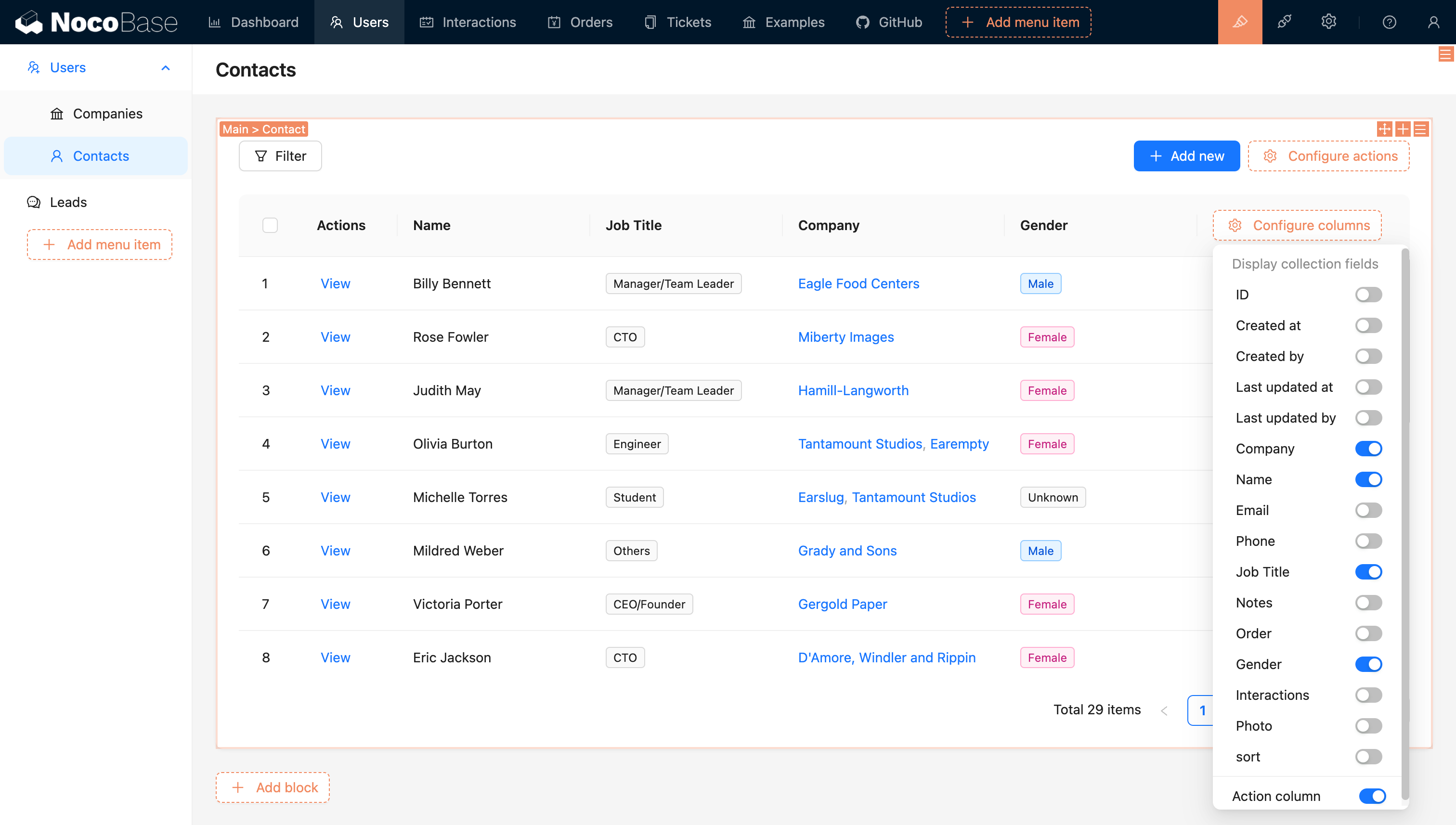
Task: Expand the Users sidebar section
Action: click(166, 67)
